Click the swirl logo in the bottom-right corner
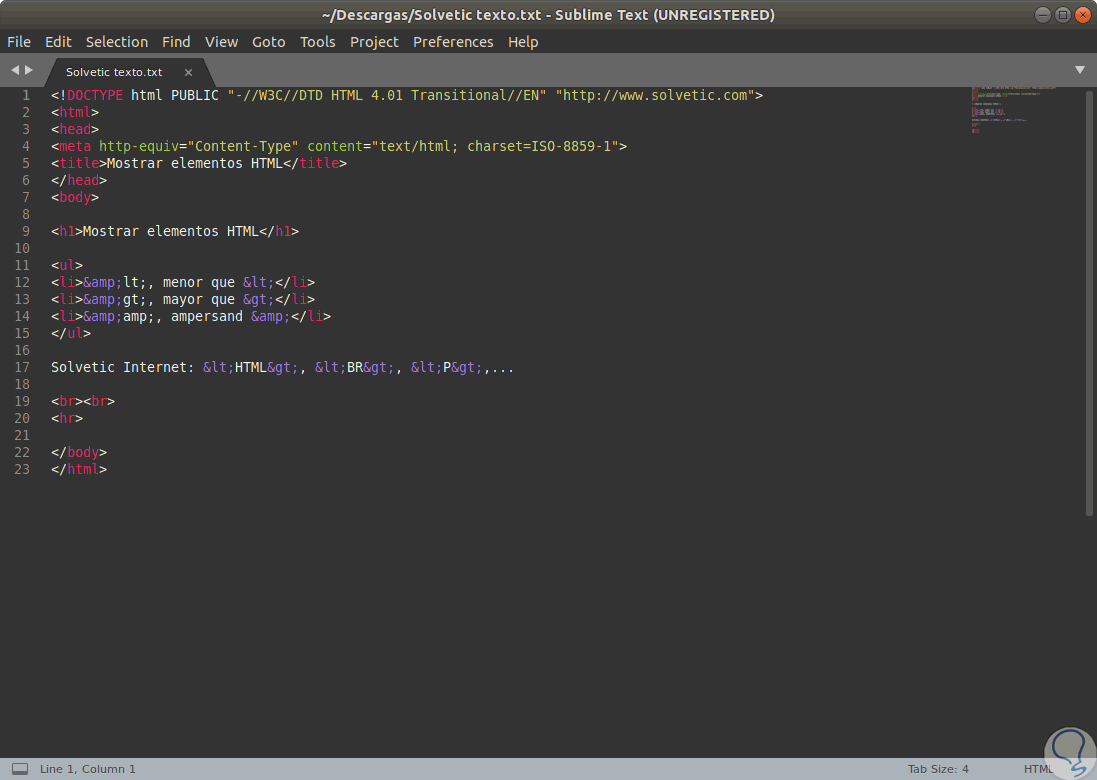 1069,751
